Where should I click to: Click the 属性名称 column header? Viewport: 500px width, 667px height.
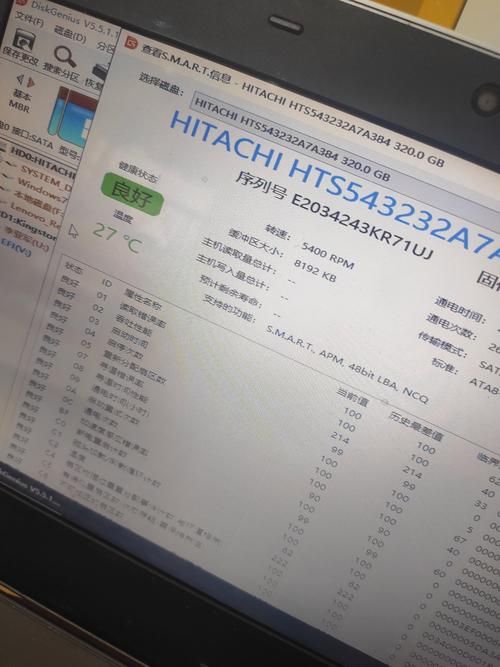coord(142,299)
